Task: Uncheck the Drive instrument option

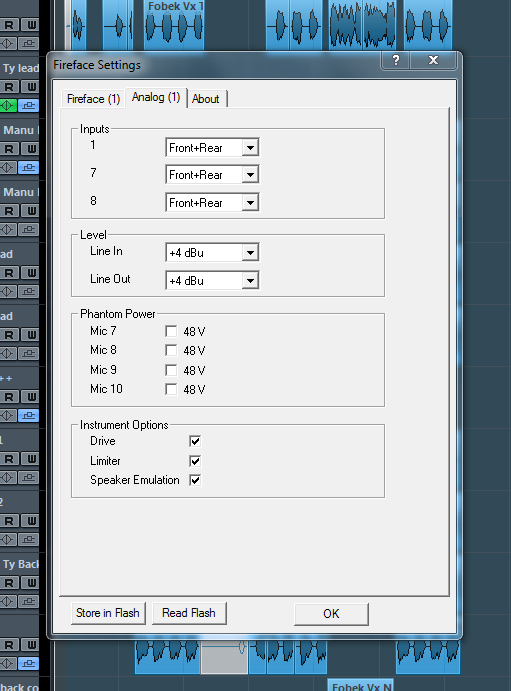Action: 195,441
